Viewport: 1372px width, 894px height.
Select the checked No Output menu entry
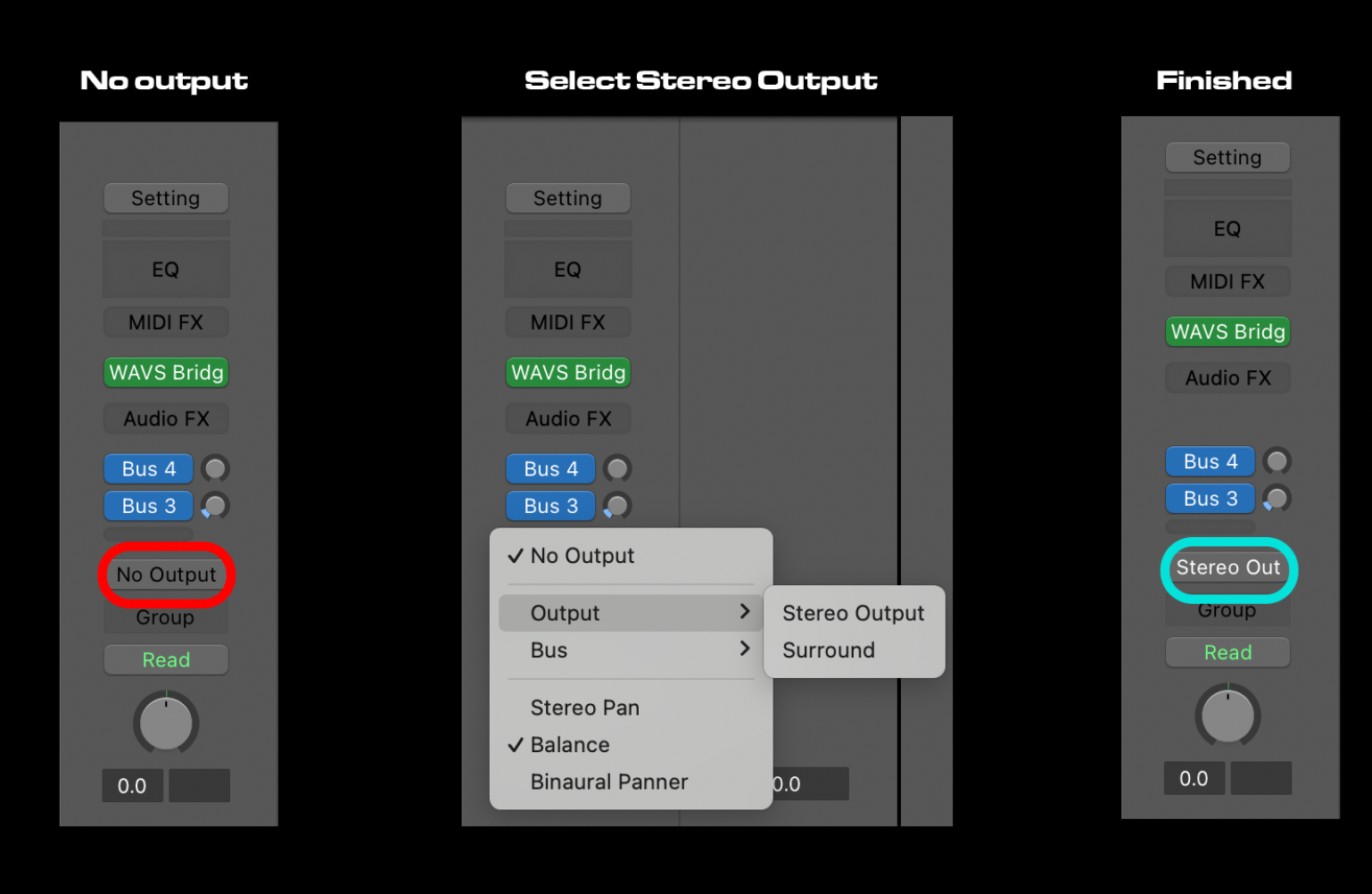[x=582, y=556]
